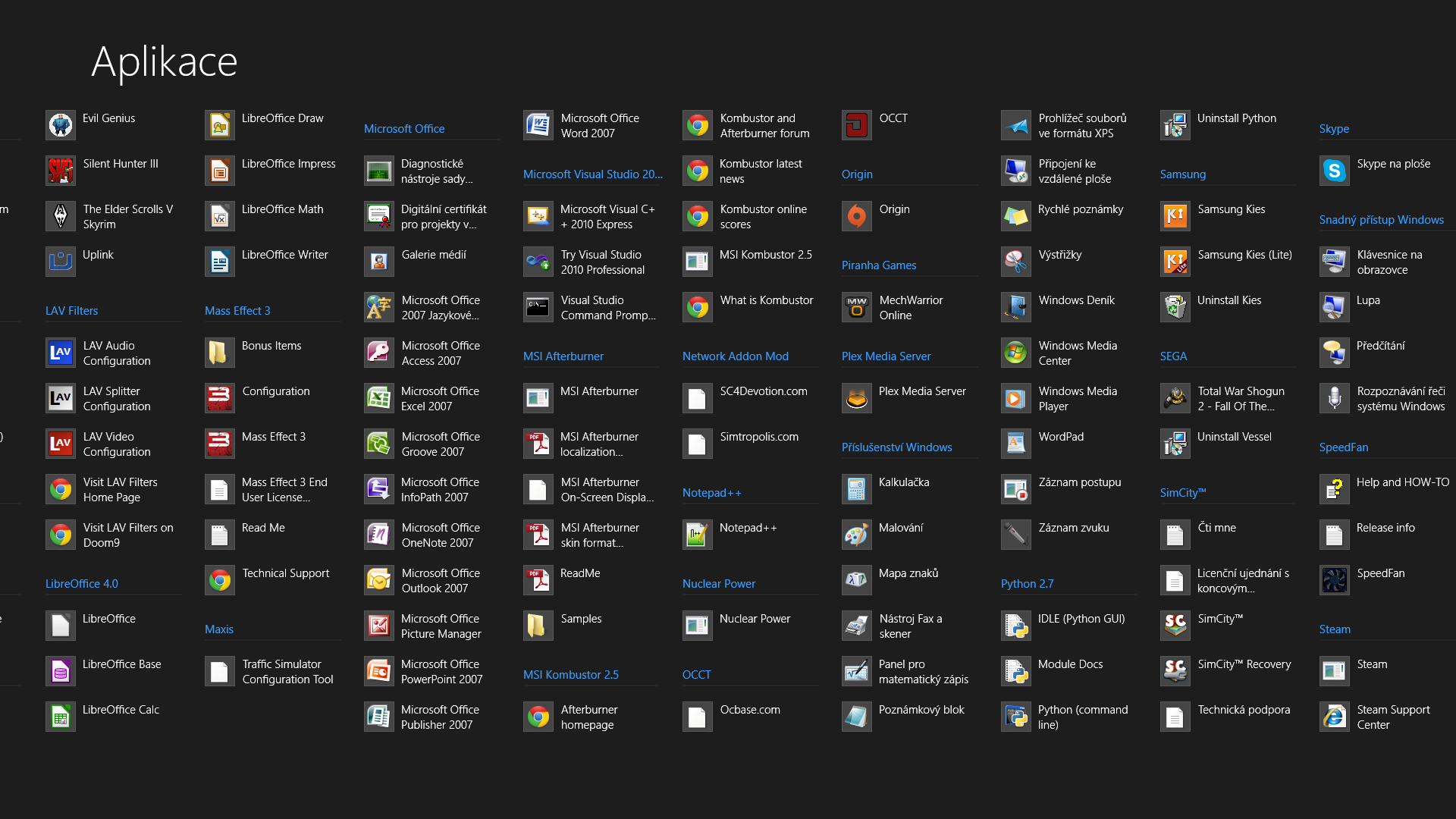Viewport: 1456px width, 819px height.
Task: Select Snadný přístup Windows group header
Action: [x=1382, y=220]
